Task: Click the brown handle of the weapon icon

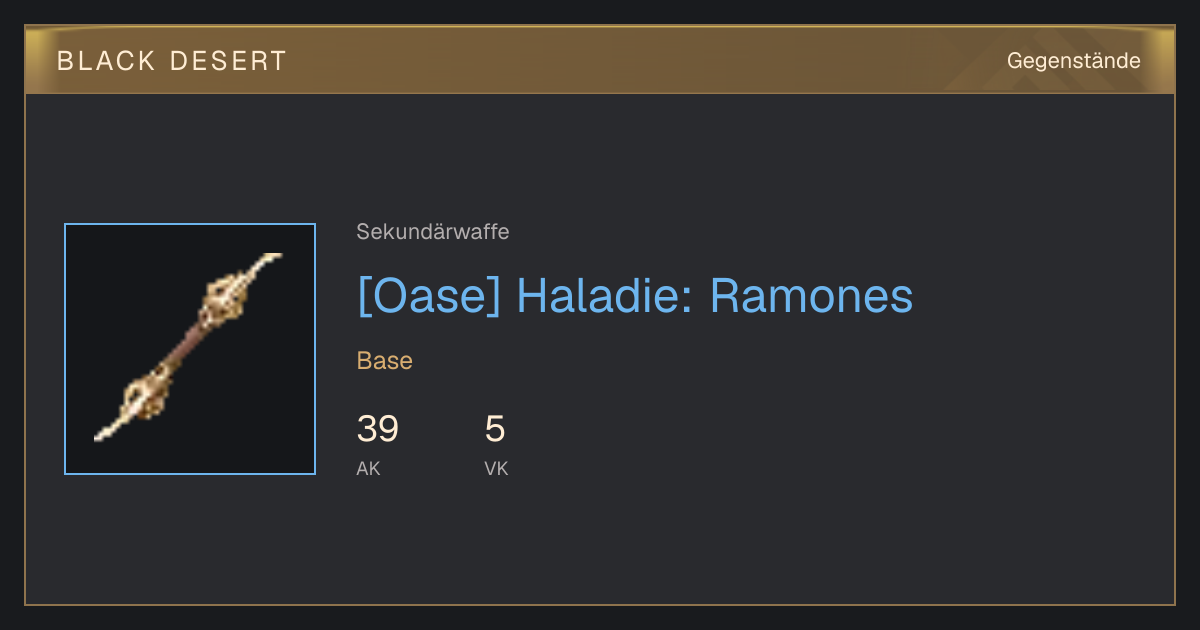Action: 183,343
